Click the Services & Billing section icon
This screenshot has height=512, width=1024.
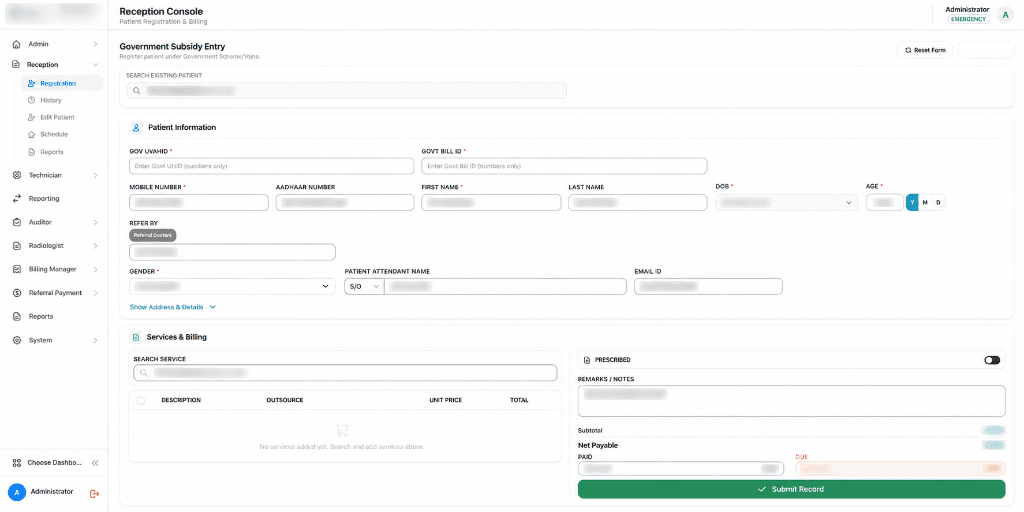click(136, 338)
